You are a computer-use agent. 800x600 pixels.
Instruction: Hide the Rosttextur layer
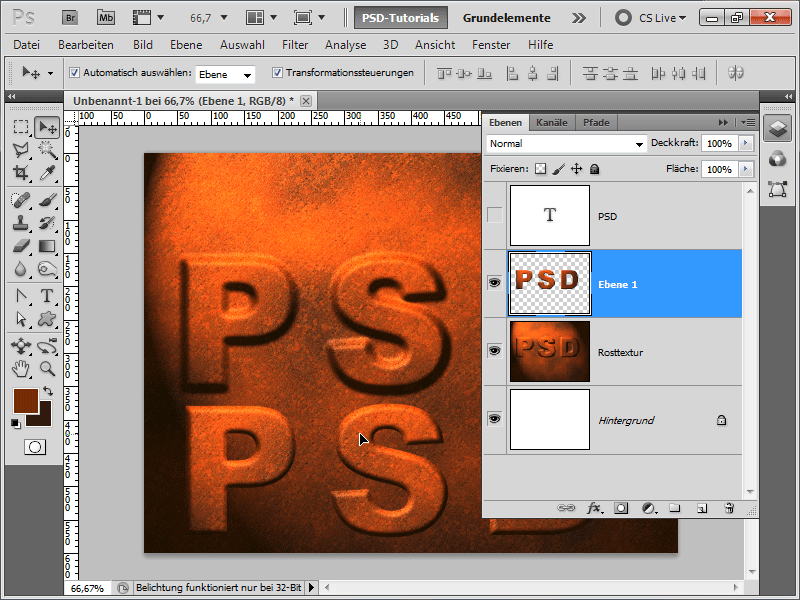click(494, 351)
